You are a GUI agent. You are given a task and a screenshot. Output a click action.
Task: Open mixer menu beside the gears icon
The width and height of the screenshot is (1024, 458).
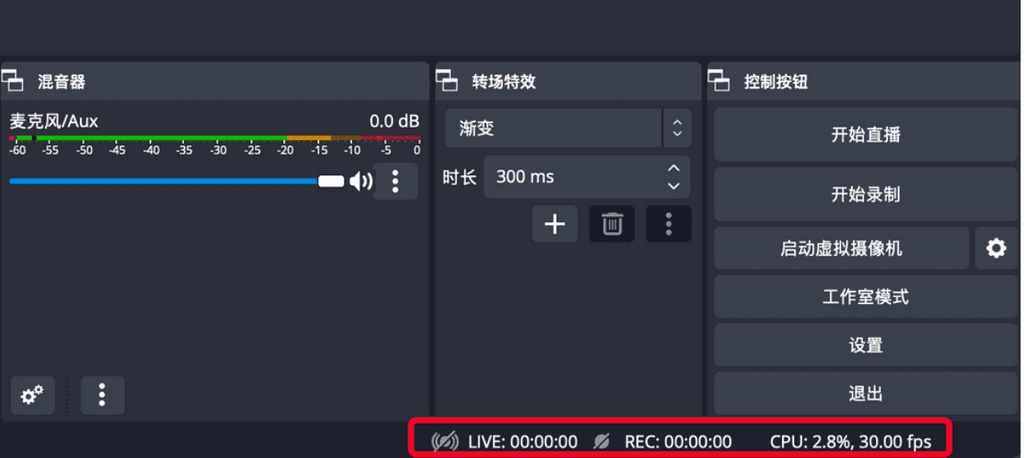102,395
